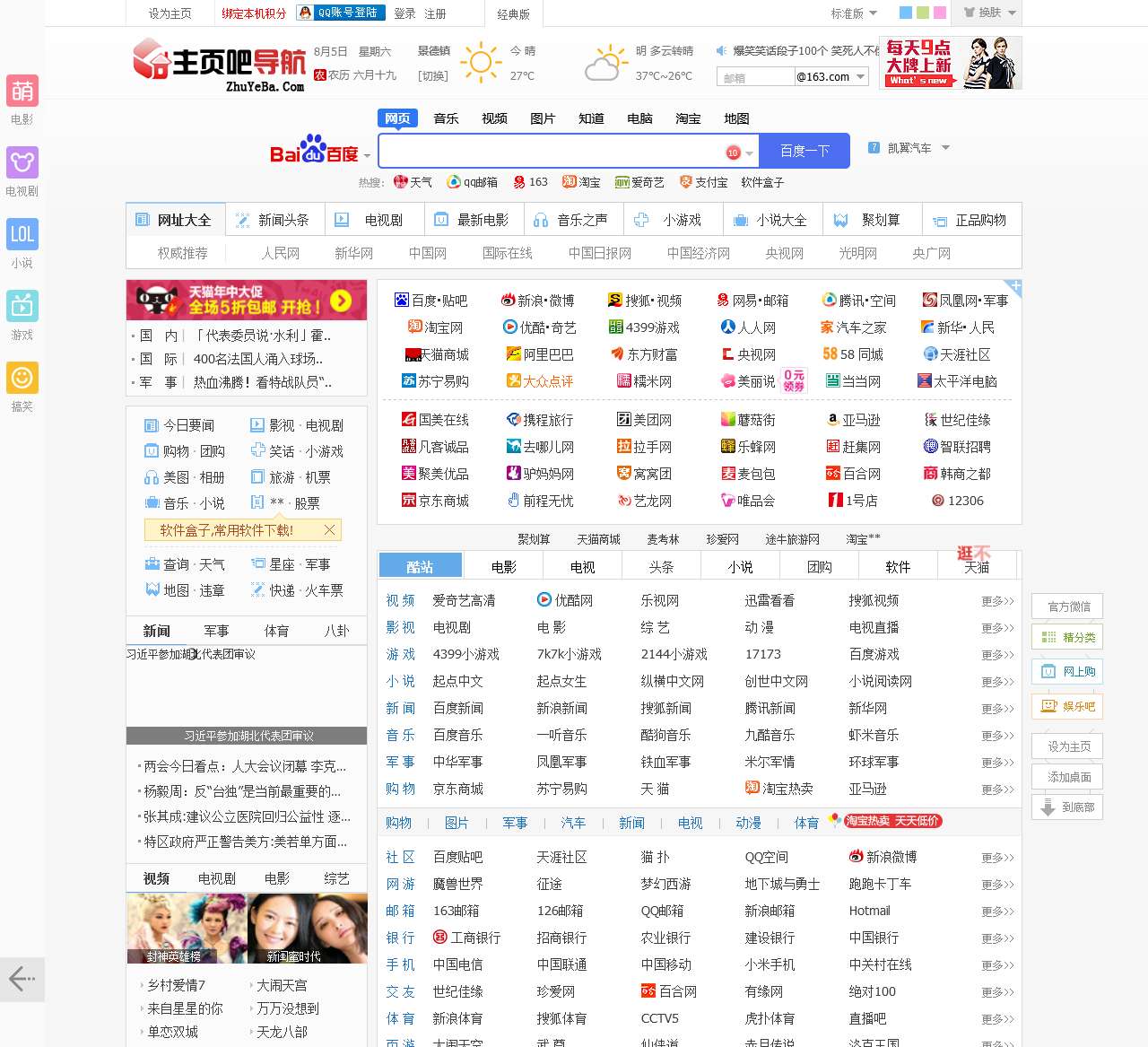Select the blue skin color swatch
Viewport: 1148px width, 1047px height.
pos(906,13)
